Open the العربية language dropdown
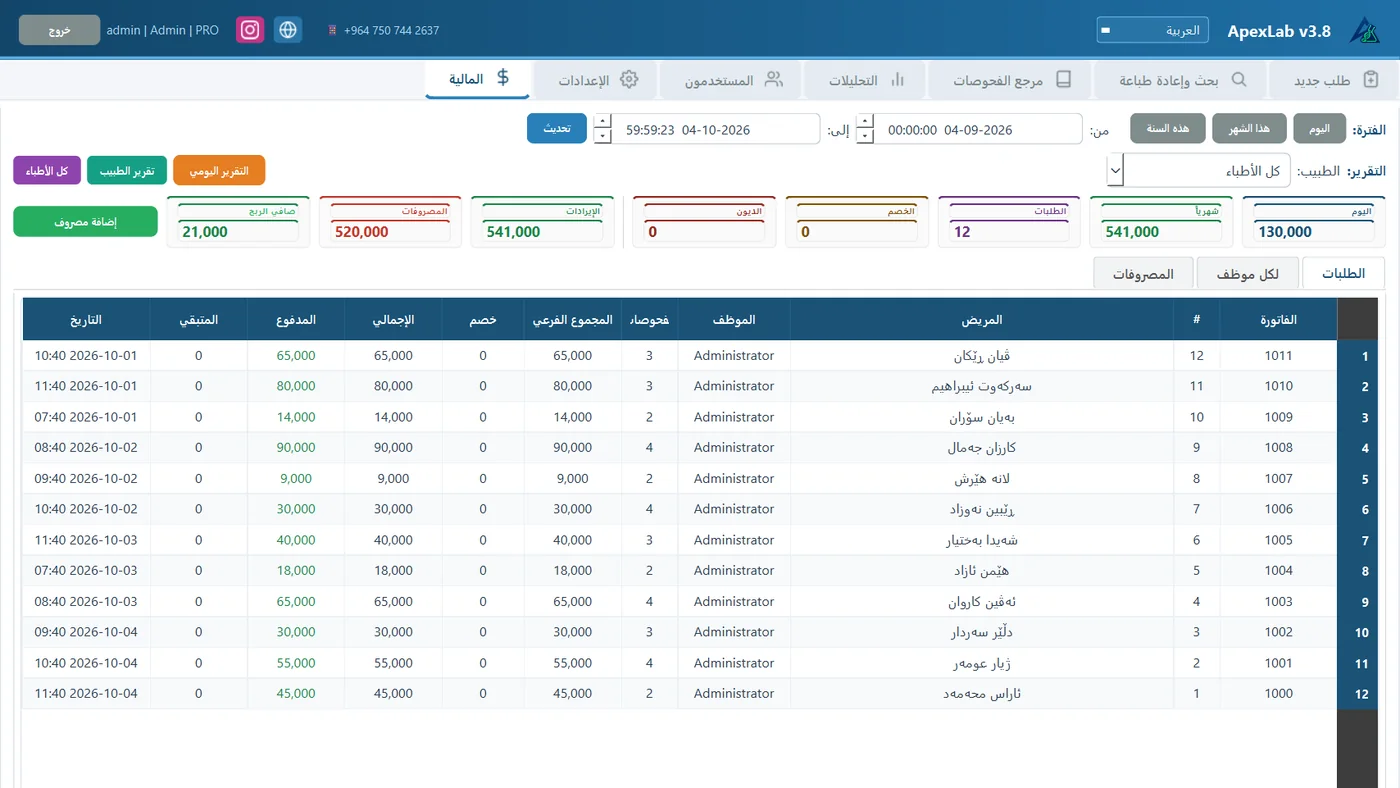 [1152, 30]
